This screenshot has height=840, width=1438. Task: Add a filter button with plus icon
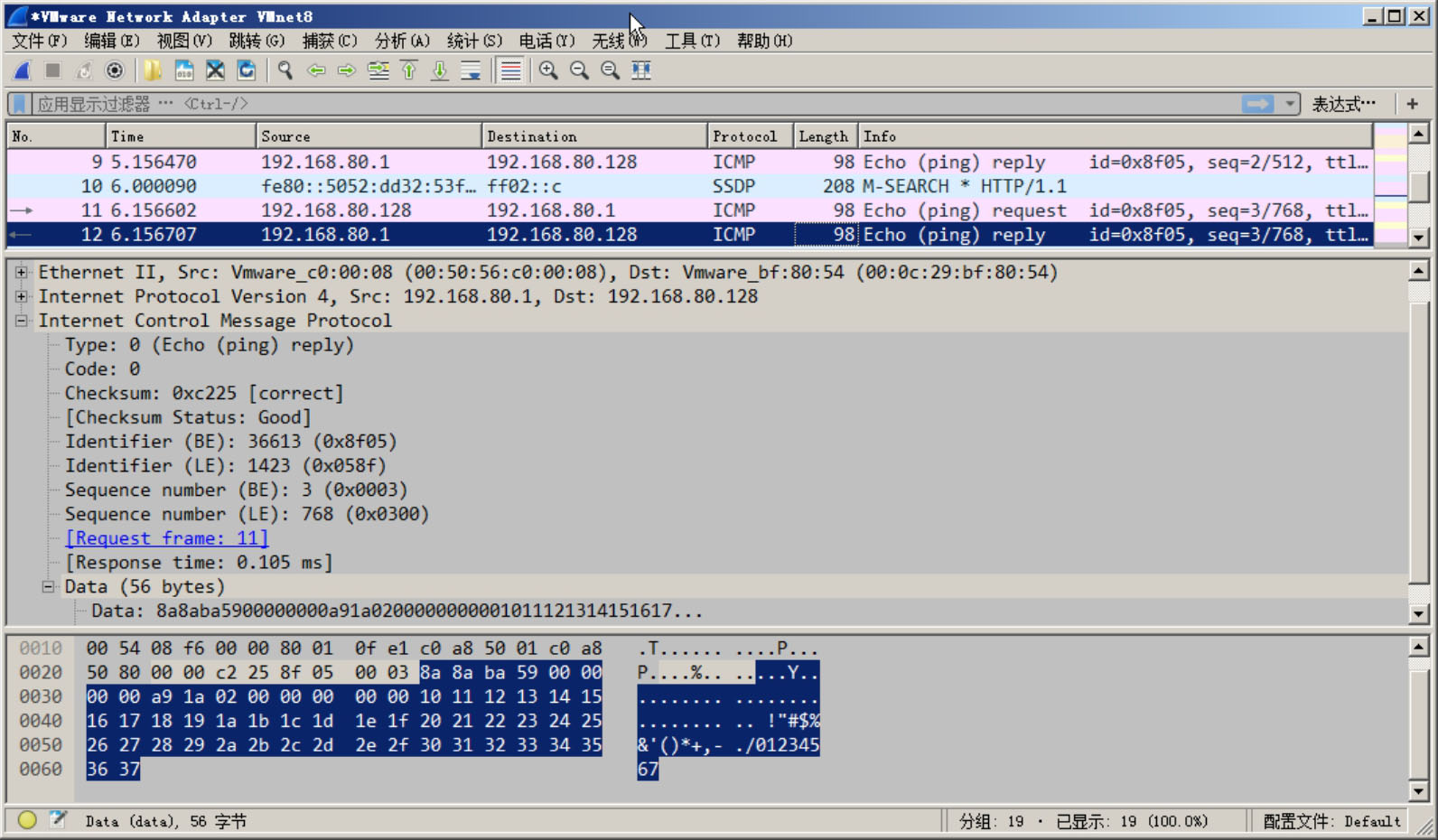click(1412, 104)
